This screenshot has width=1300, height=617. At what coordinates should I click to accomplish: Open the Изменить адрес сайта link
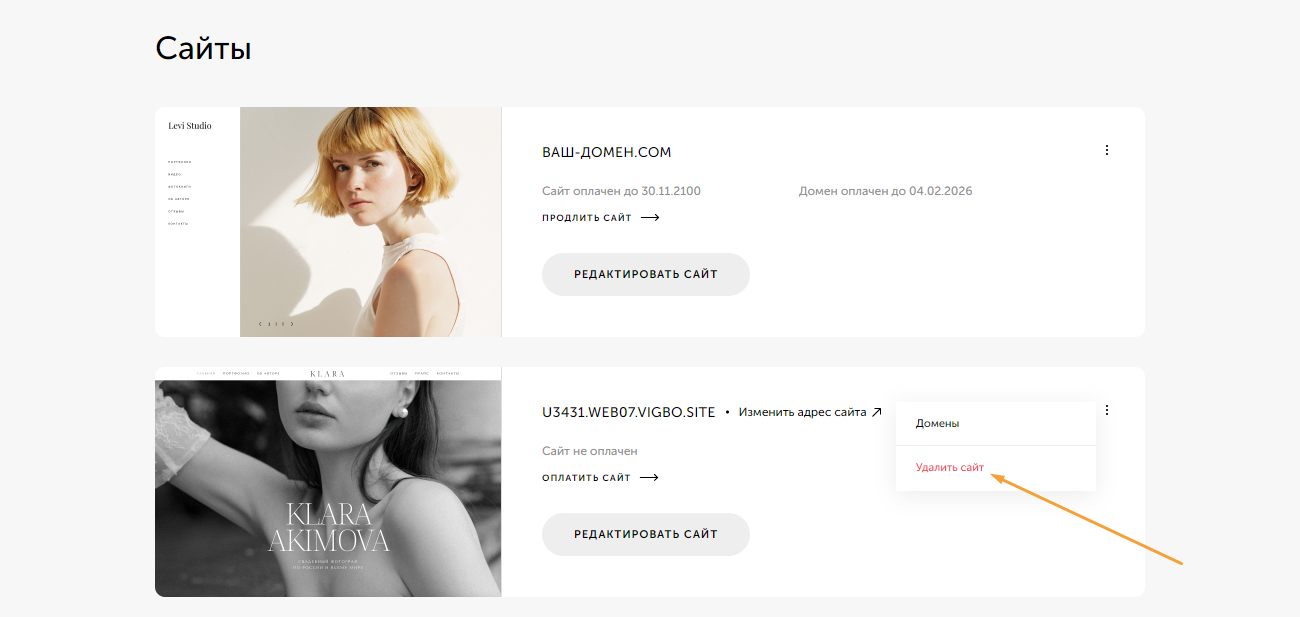click(802, 412)
